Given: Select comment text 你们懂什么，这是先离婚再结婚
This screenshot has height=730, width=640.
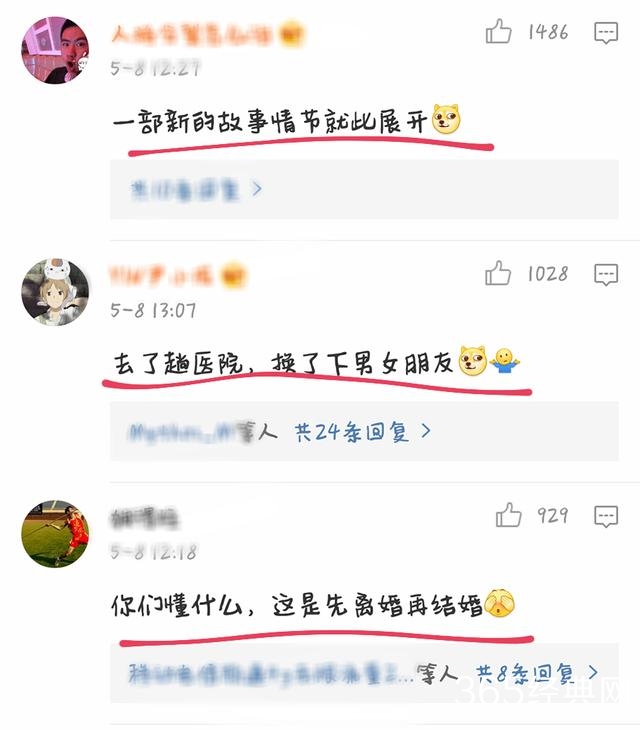Looking at the screenshot, I should (297, 605).
